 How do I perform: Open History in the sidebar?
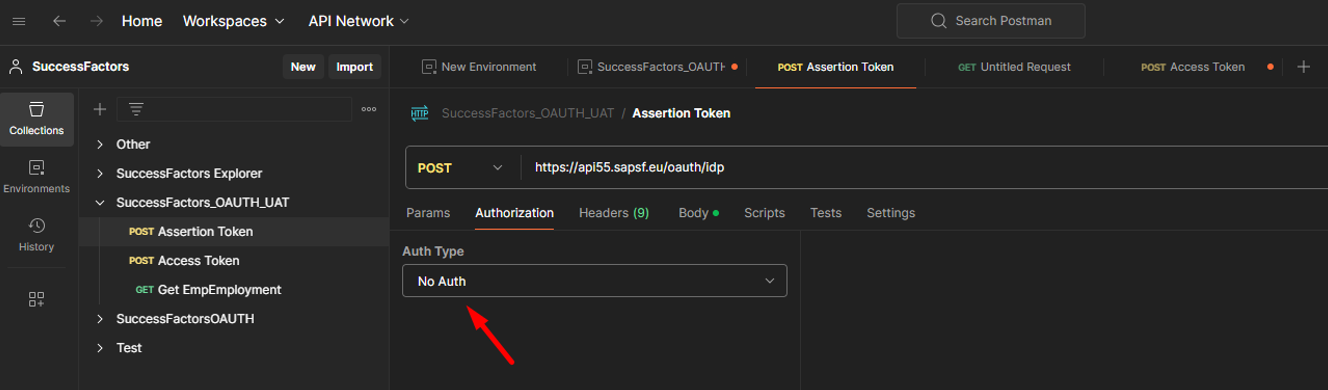[37, 235]
